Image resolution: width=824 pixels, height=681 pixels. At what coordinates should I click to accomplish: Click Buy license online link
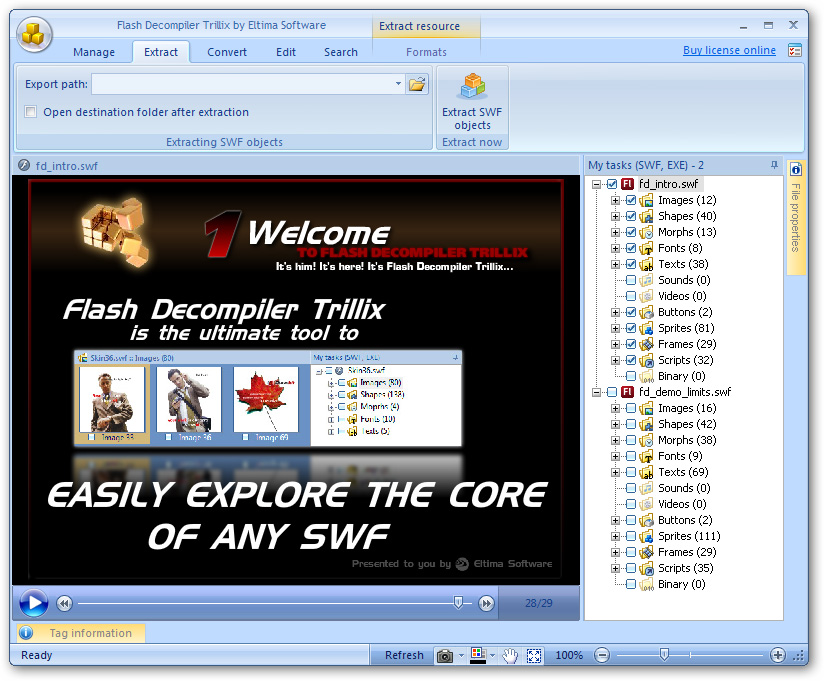point(729,50)
